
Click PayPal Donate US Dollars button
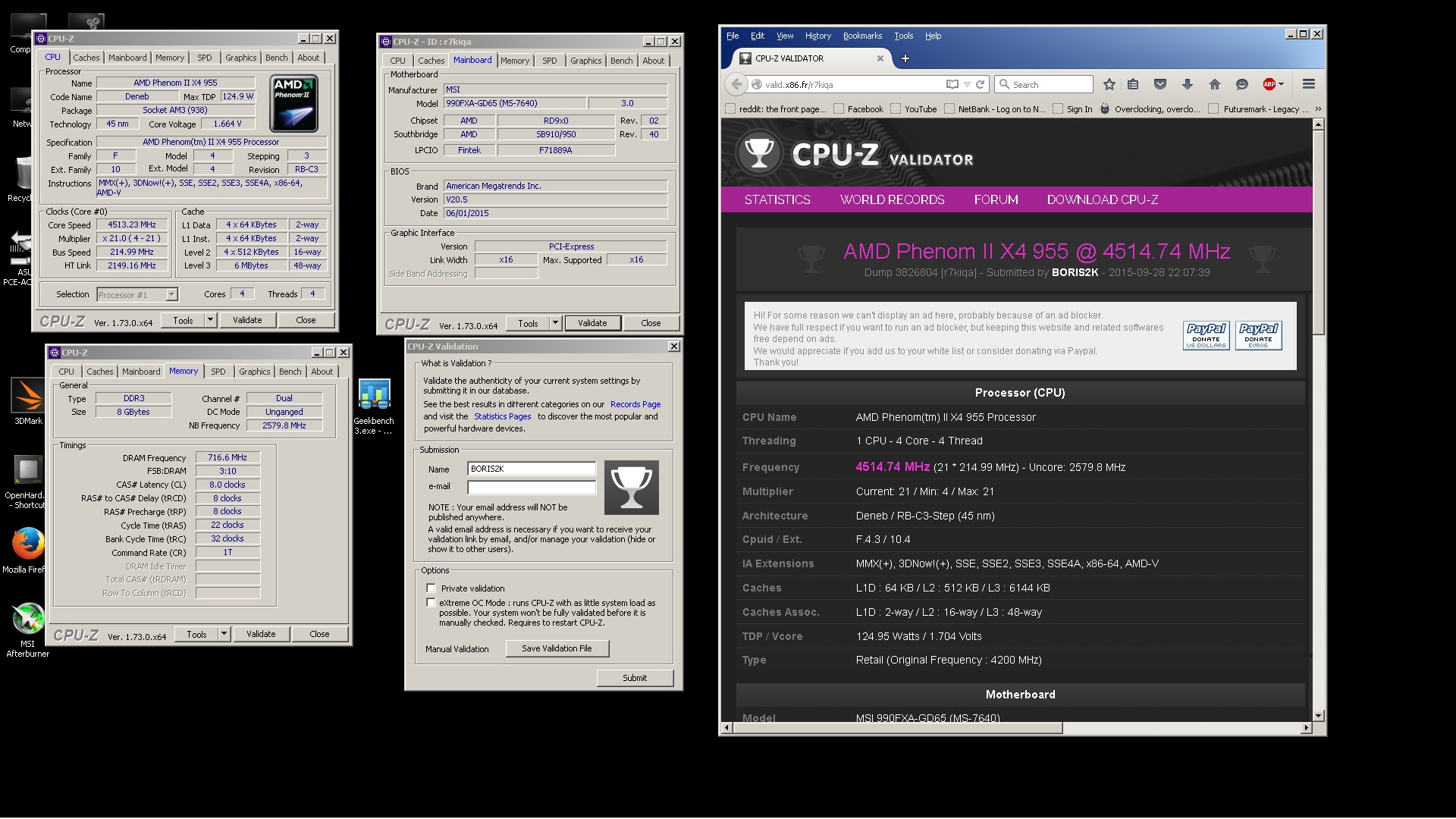point(1206,335)
